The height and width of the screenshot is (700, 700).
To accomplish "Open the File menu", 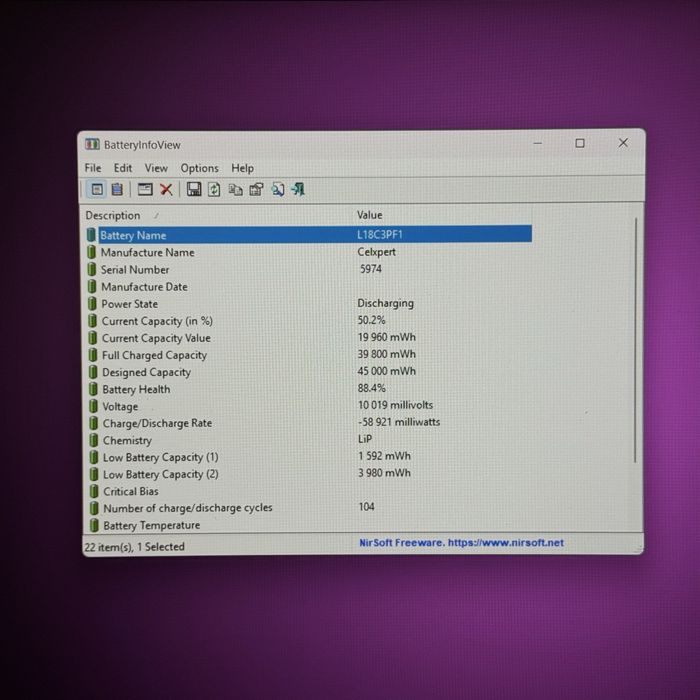I will [93, 168].
